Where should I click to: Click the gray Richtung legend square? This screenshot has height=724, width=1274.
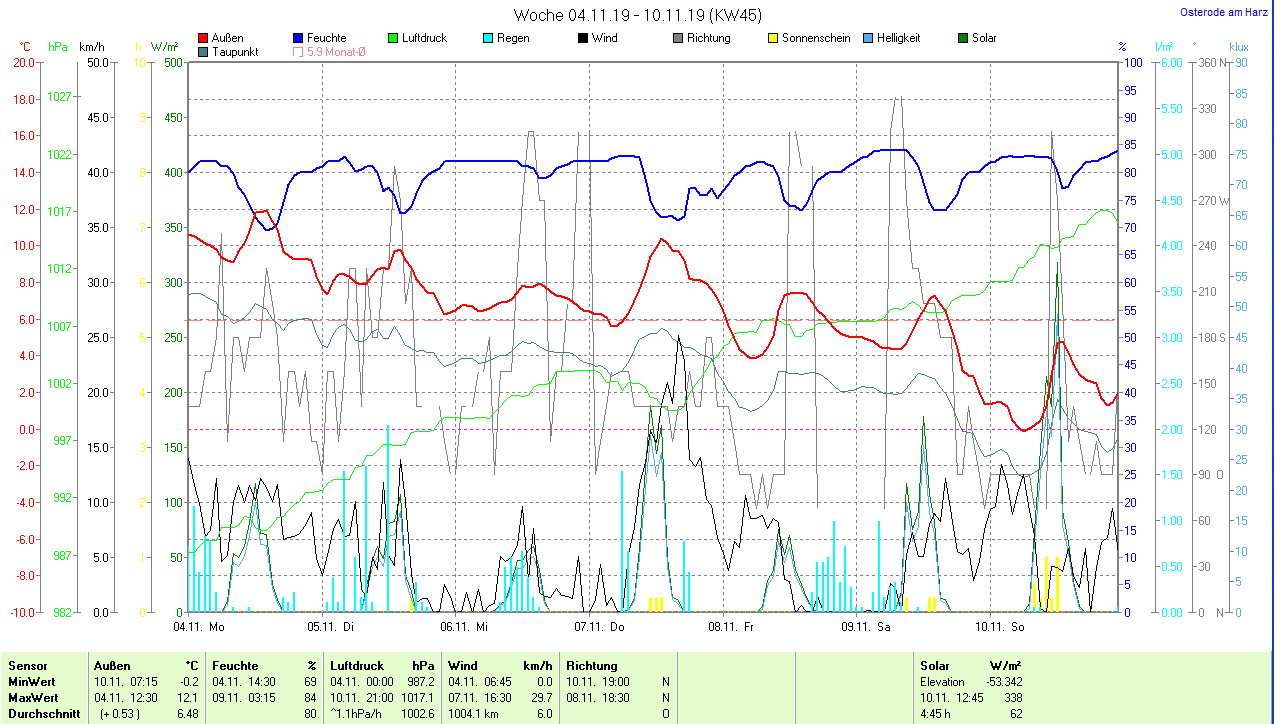678,38
